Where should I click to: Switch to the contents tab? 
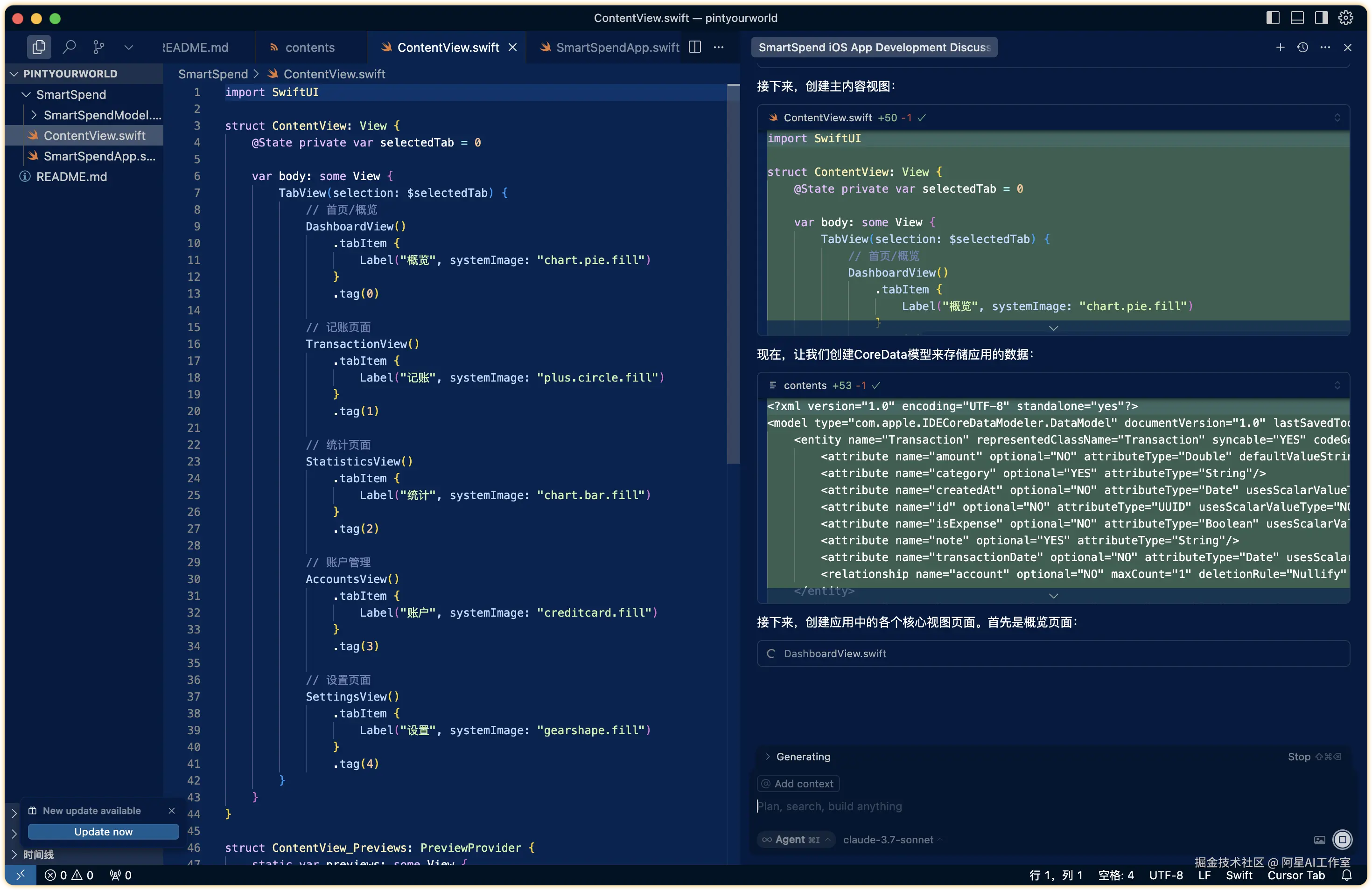309,47
